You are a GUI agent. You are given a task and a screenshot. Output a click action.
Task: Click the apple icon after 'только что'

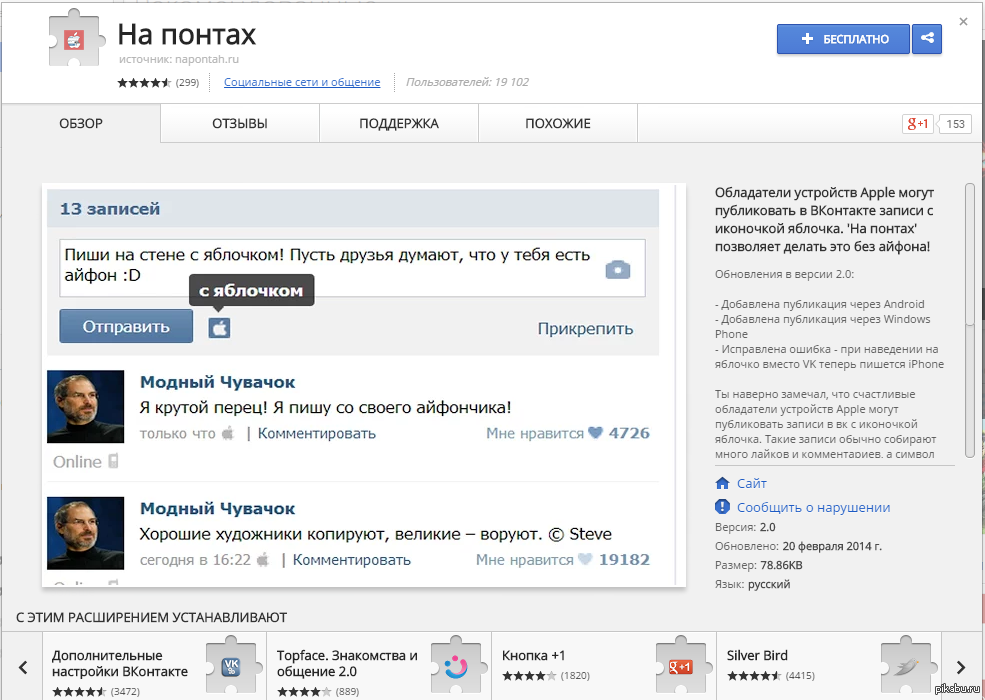228,433
